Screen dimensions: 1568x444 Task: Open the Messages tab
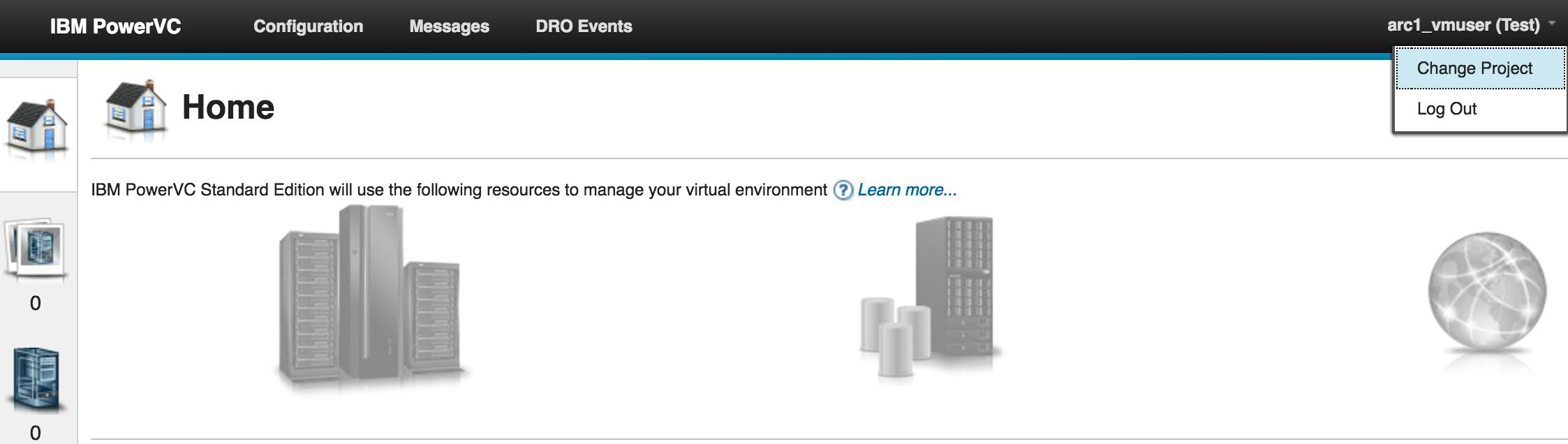tap(449, 27)
